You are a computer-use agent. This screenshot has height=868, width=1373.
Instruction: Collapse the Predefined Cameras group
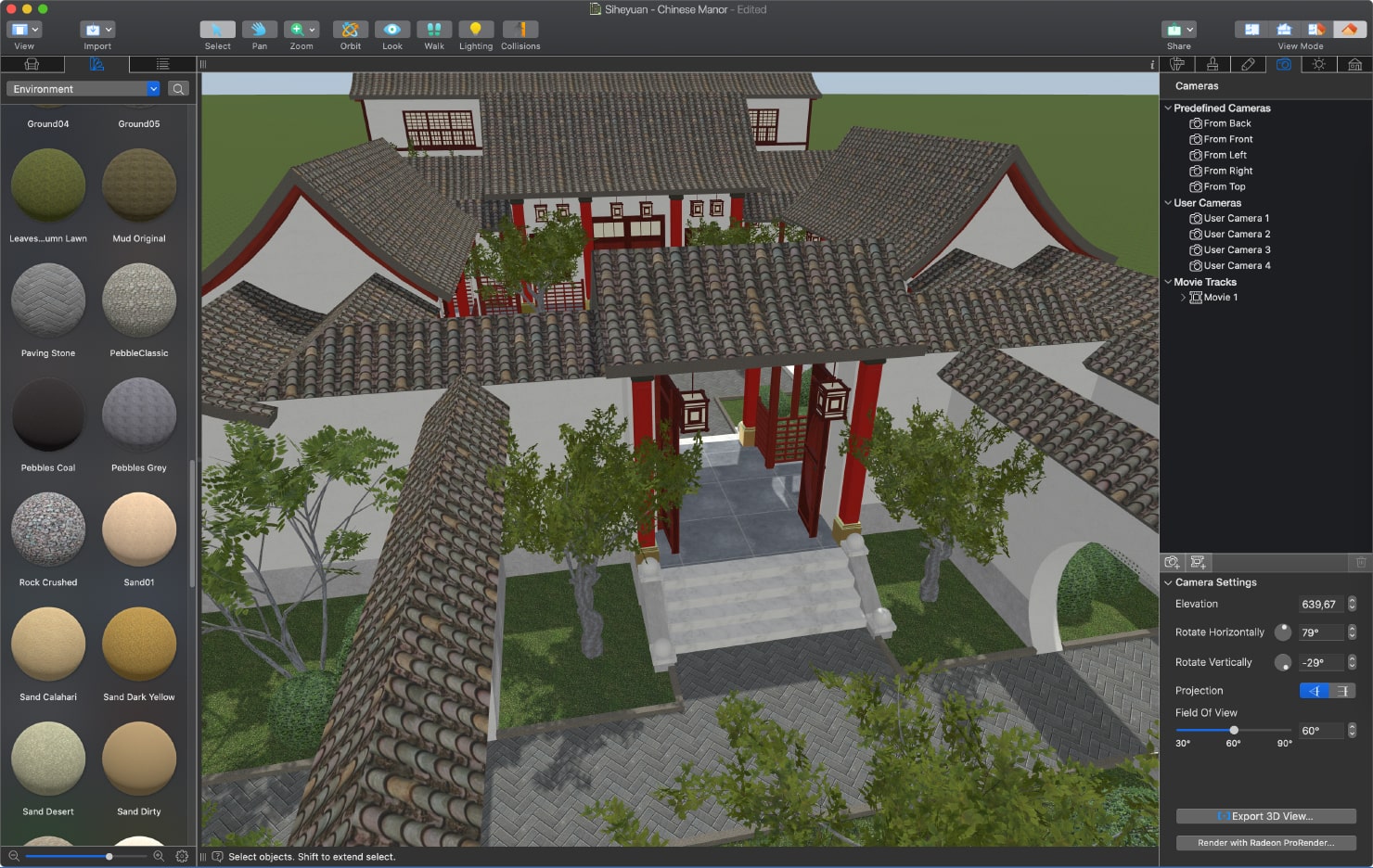pos(1168,108)
